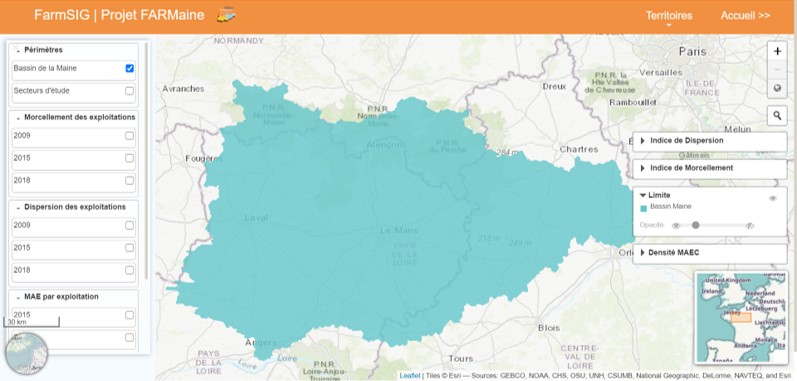Go to Accueil >> link
This screenshot has width=797, height=381.
click(745, 16)
